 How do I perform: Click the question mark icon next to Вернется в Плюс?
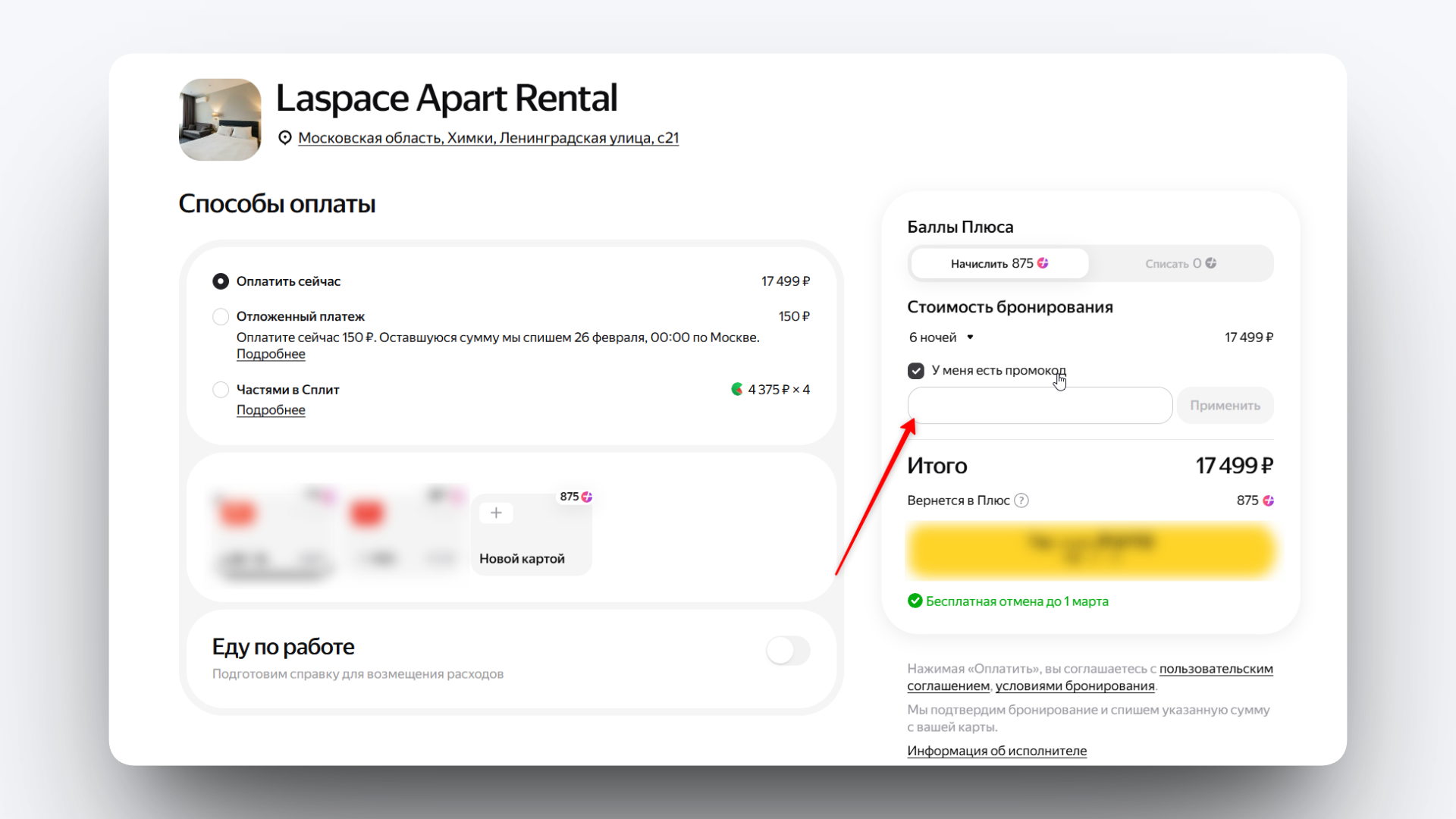coord(1021,500)
